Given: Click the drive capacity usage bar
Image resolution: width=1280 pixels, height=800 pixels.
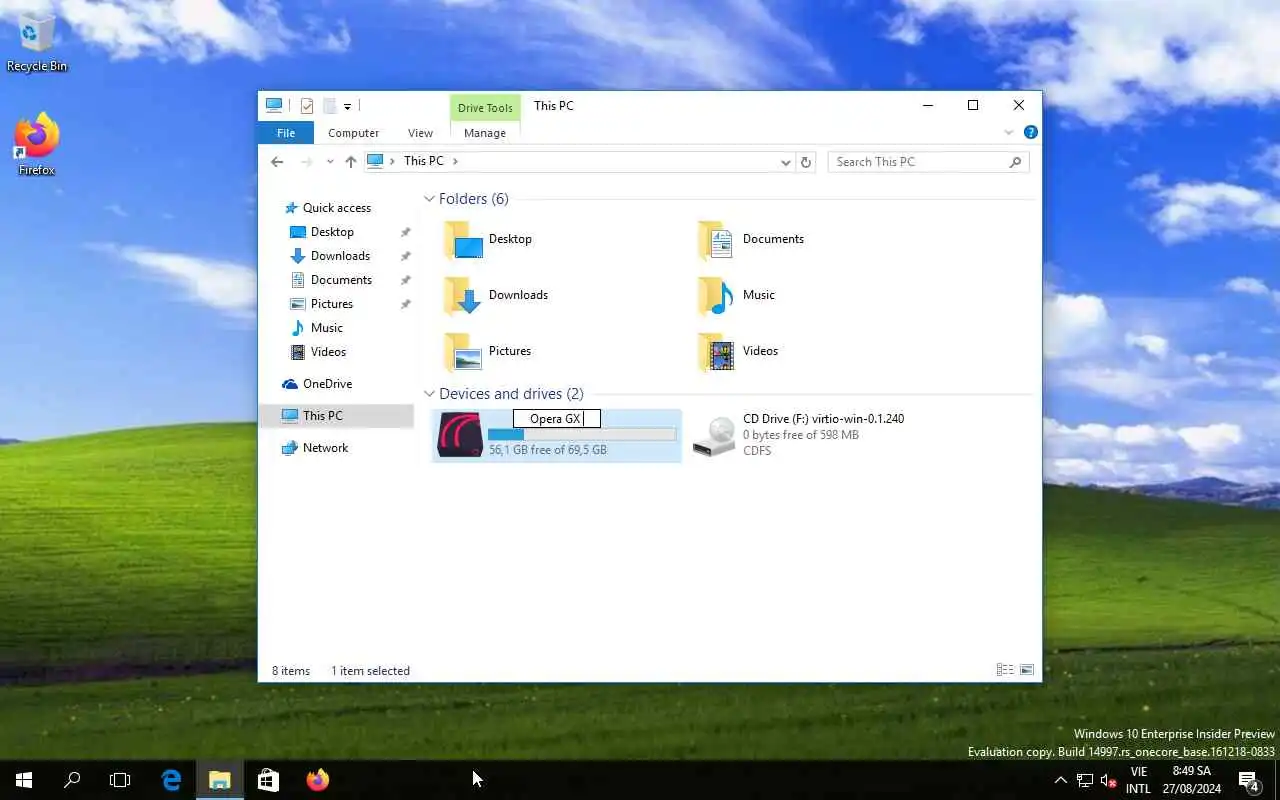Looking at the screenshot, I should [582, 435].
